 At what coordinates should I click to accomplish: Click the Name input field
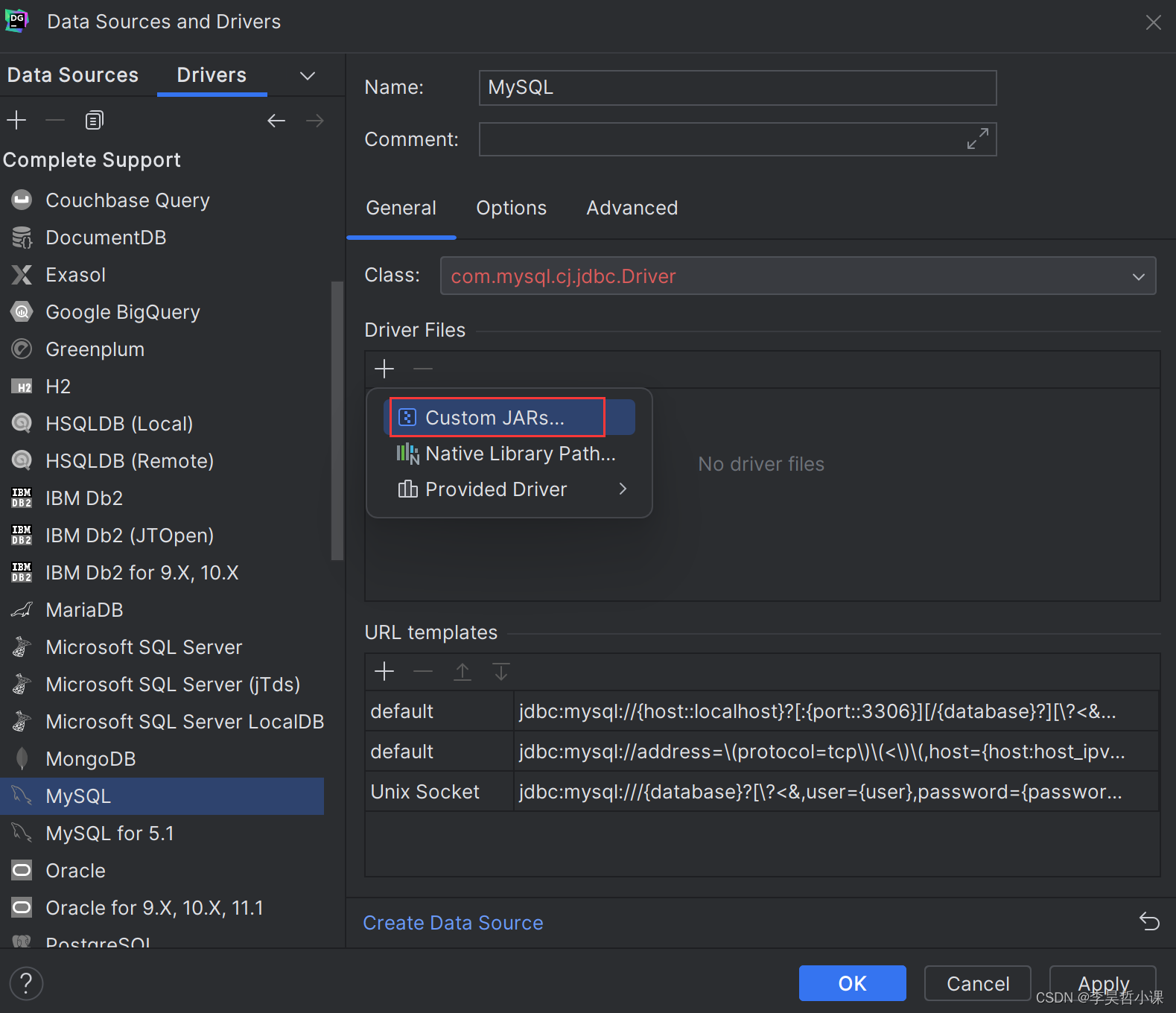pos(737,88)
